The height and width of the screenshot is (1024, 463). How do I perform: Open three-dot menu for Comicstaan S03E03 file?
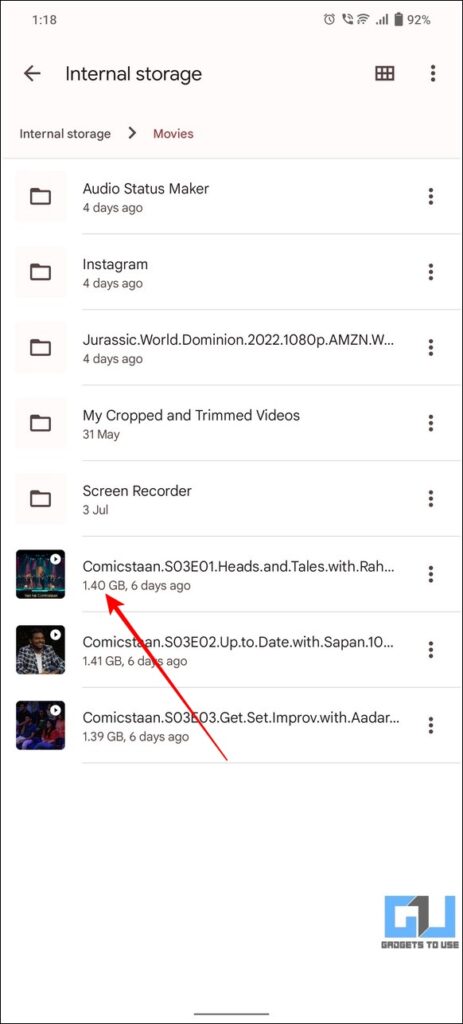click(x=430, y=726)
